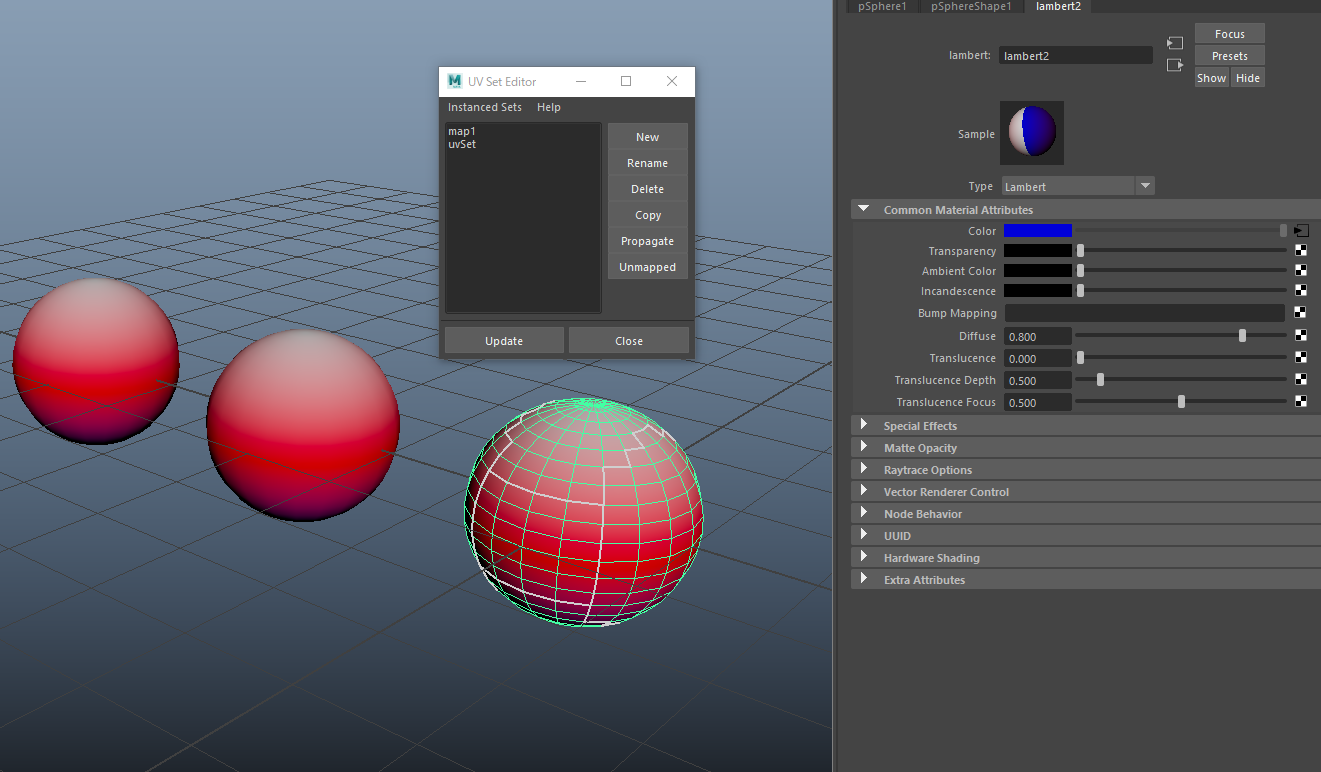Click the Presets button
The image size is (1321, 772).
[1229, 56]
